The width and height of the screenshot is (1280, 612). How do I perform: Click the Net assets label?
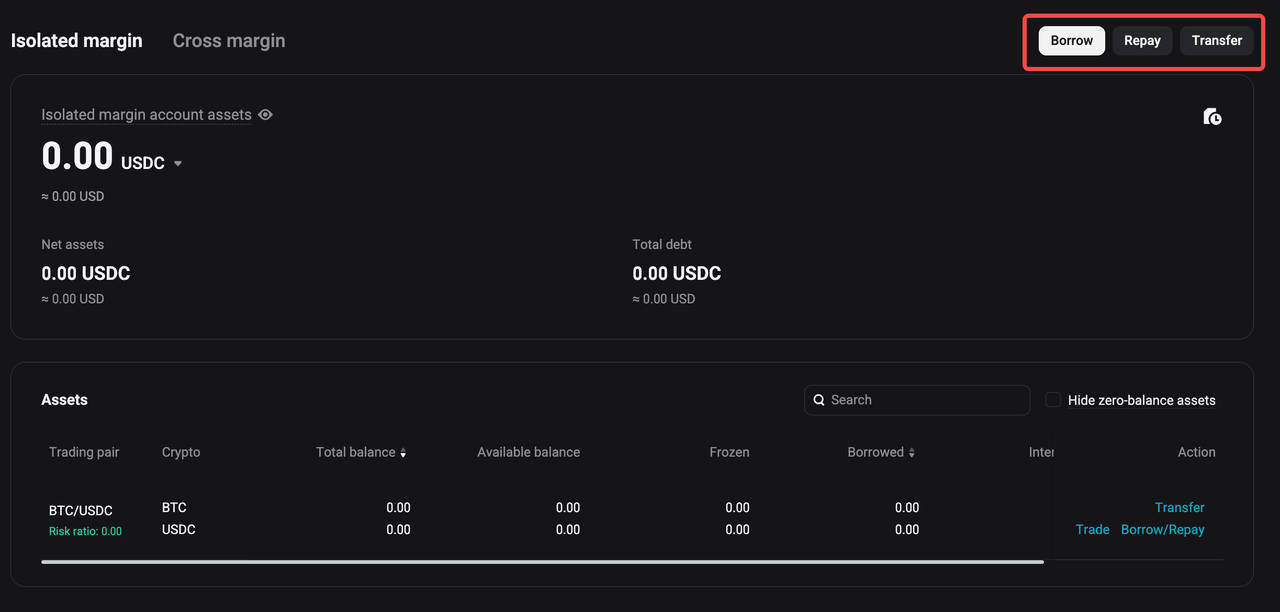point(73,245)
